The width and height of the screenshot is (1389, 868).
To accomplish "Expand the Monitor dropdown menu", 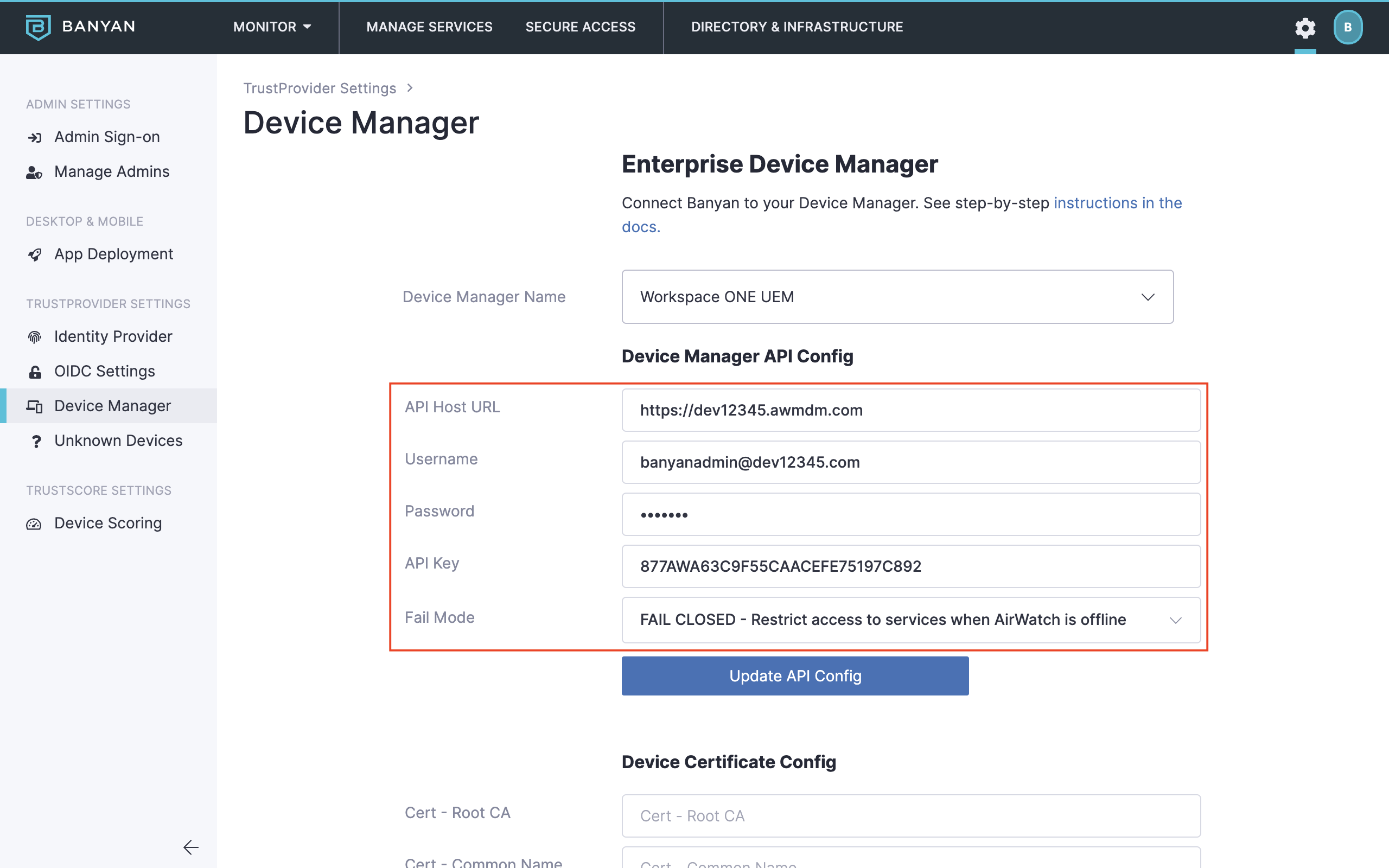I will click(x=272, y=27).
